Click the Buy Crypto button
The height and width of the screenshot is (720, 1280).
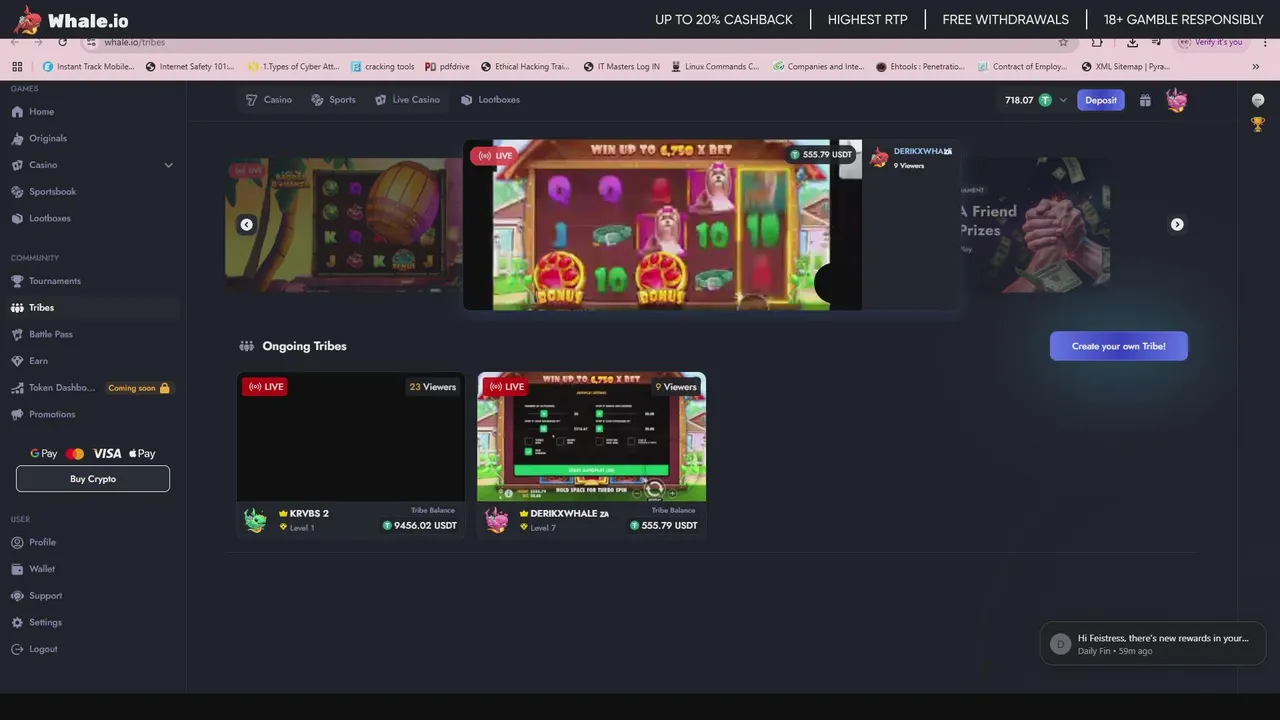(93, 479)
